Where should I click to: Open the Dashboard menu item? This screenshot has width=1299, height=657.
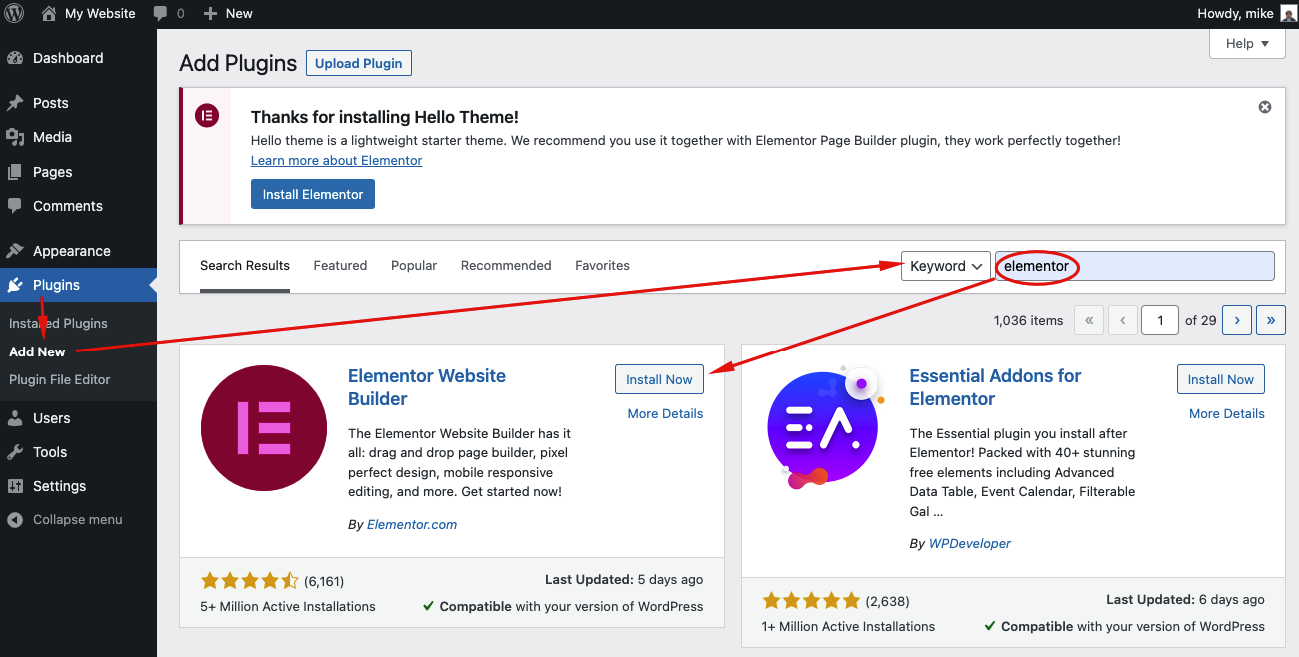coord(78,58)
